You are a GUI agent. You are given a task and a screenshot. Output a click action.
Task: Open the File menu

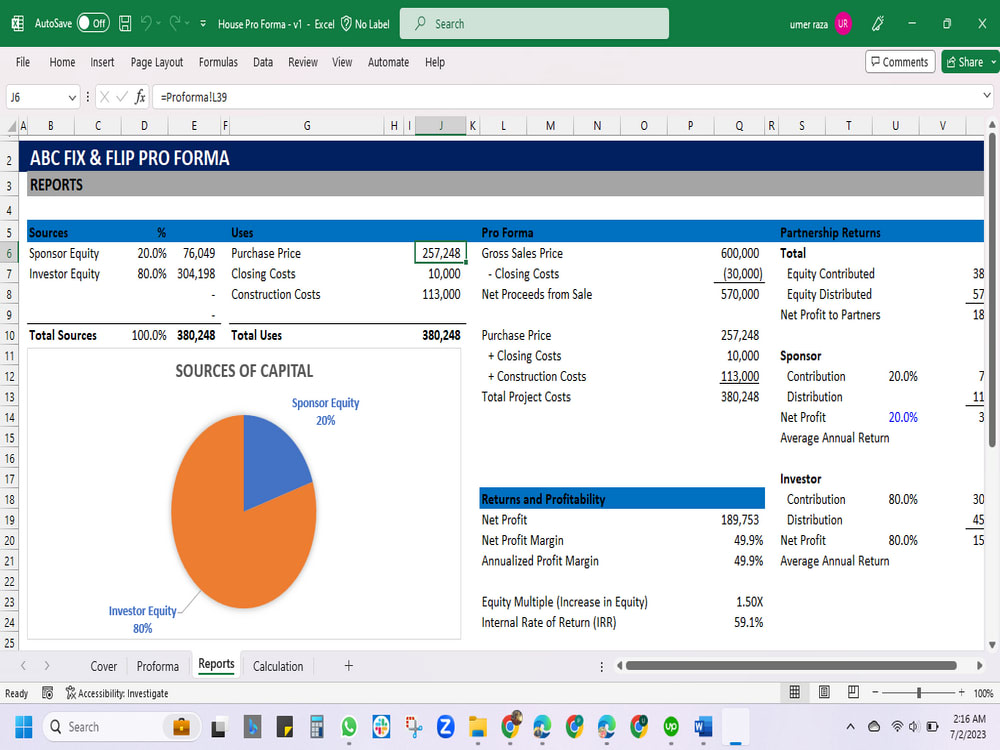[23, 62]
